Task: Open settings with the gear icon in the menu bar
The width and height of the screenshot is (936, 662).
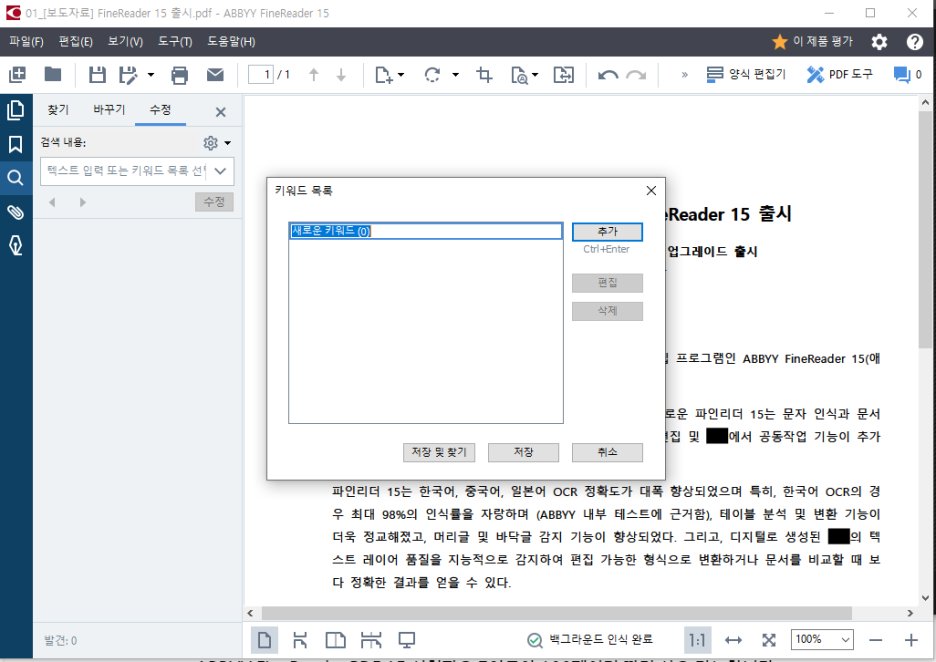Action: pyautogui.click(x=879, y=42)
